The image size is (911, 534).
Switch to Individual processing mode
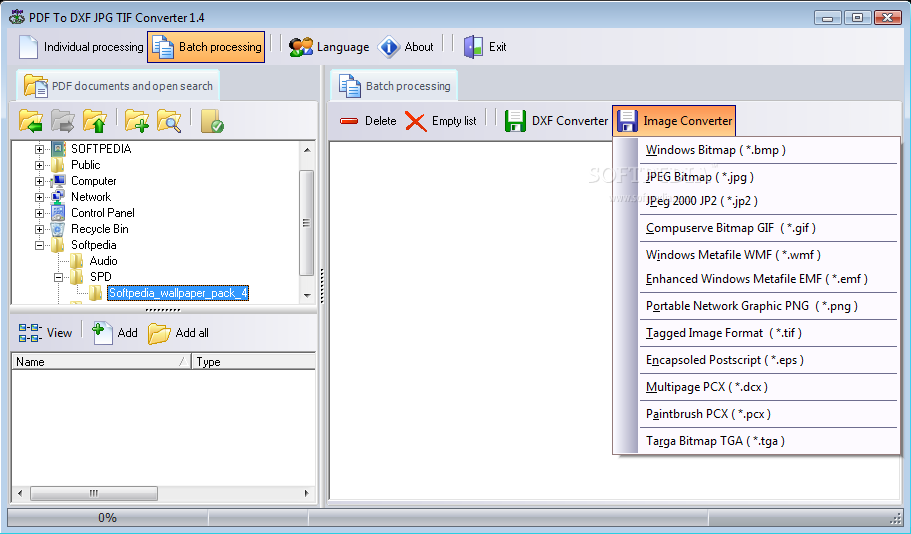tap(81, 47)
